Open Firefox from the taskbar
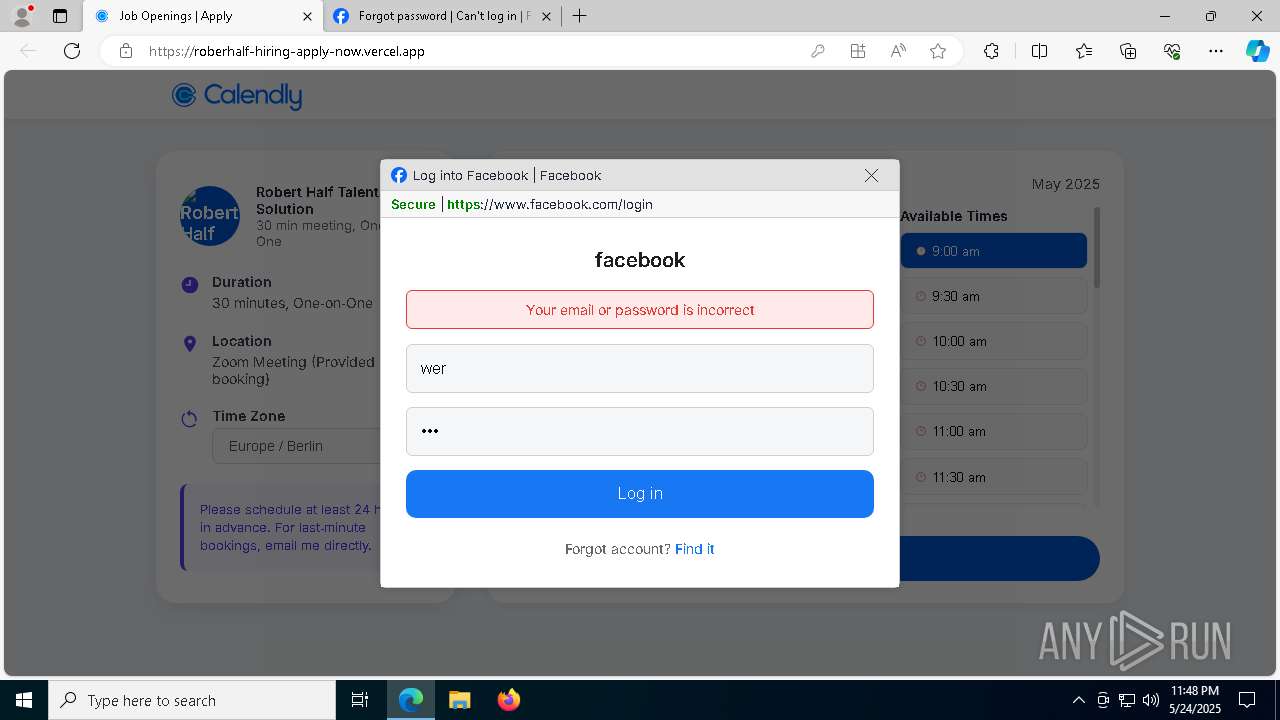Image resolution: width=1280 pixels, height=720 pixels. coord(508,700)
